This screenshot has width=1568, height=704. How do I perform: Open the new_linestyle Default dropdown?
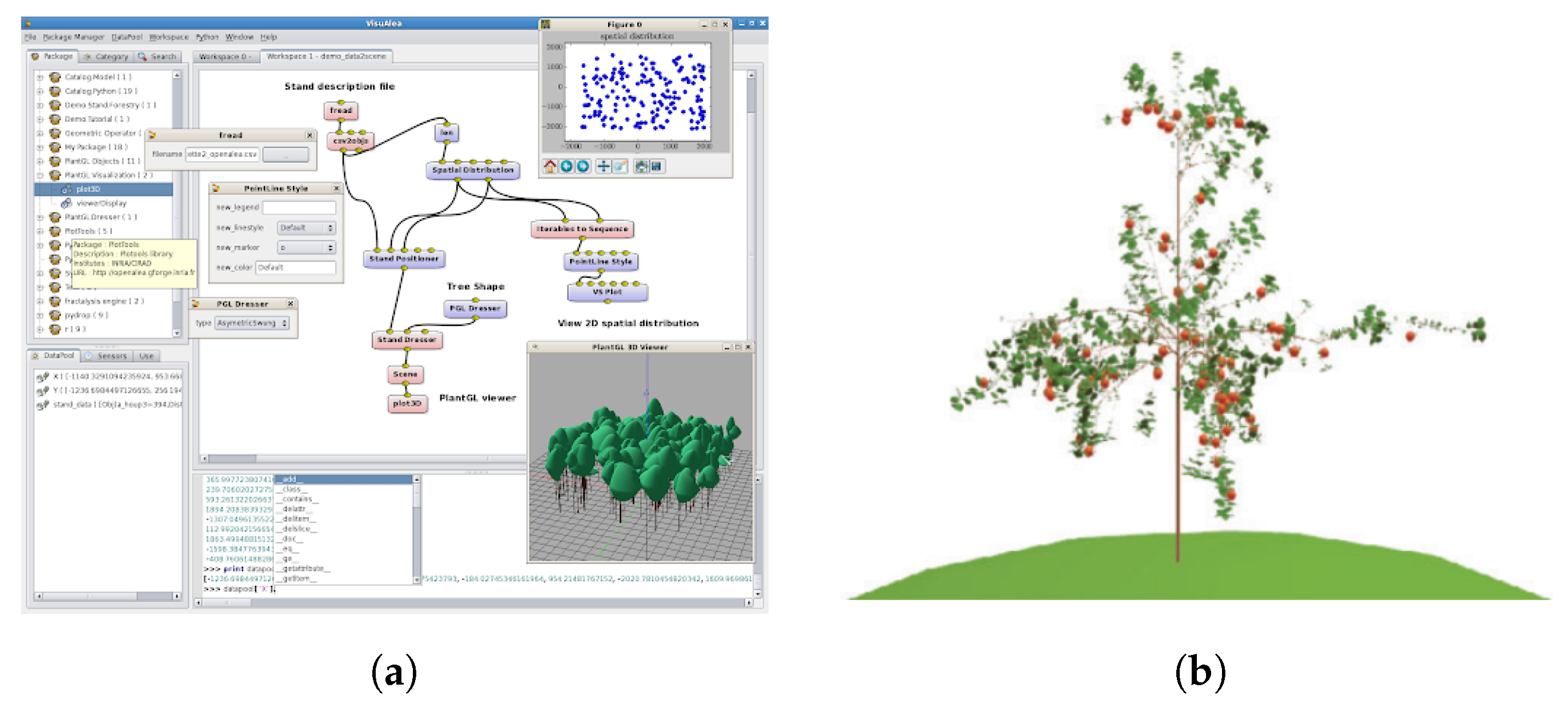coord(306,228)
